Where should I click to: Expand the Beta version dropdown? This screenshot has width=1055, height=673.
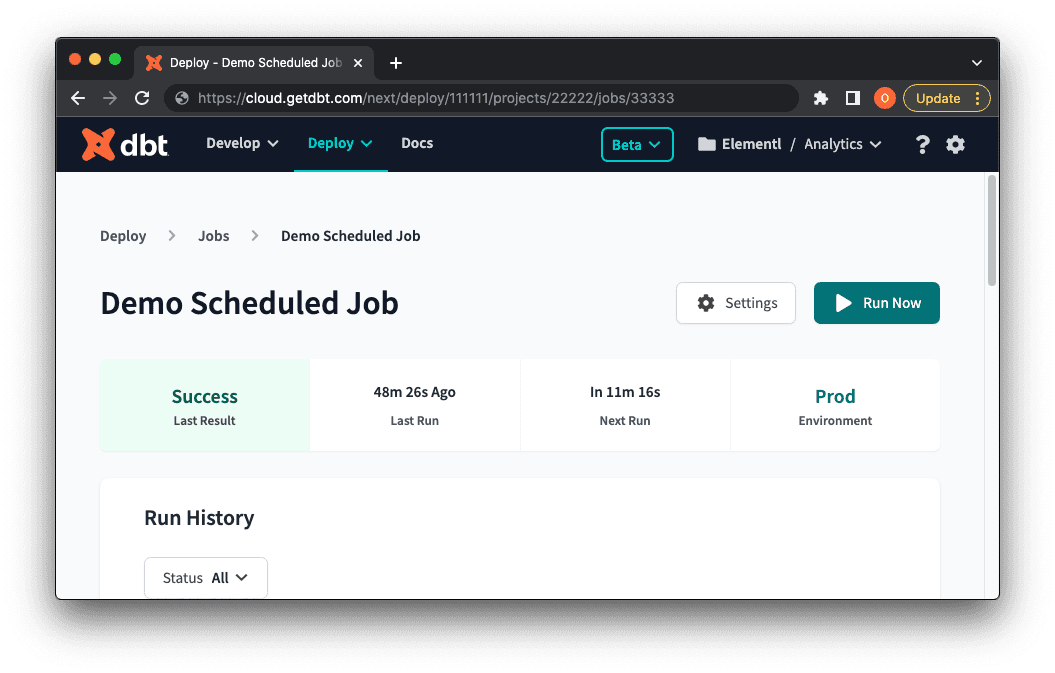click(x=637, y=144)
